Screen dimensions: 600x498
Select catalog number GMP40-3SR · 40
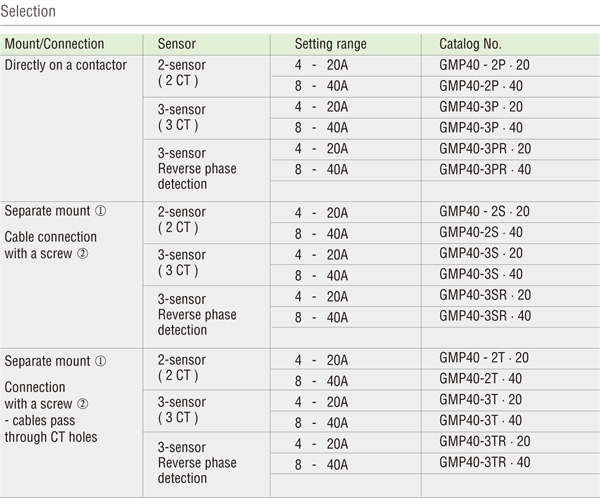pos(488,316)
